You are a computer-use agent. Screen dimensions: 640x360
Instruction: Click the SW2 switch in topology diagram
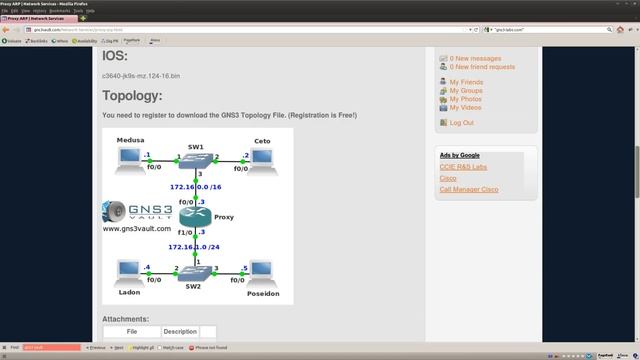195,273
